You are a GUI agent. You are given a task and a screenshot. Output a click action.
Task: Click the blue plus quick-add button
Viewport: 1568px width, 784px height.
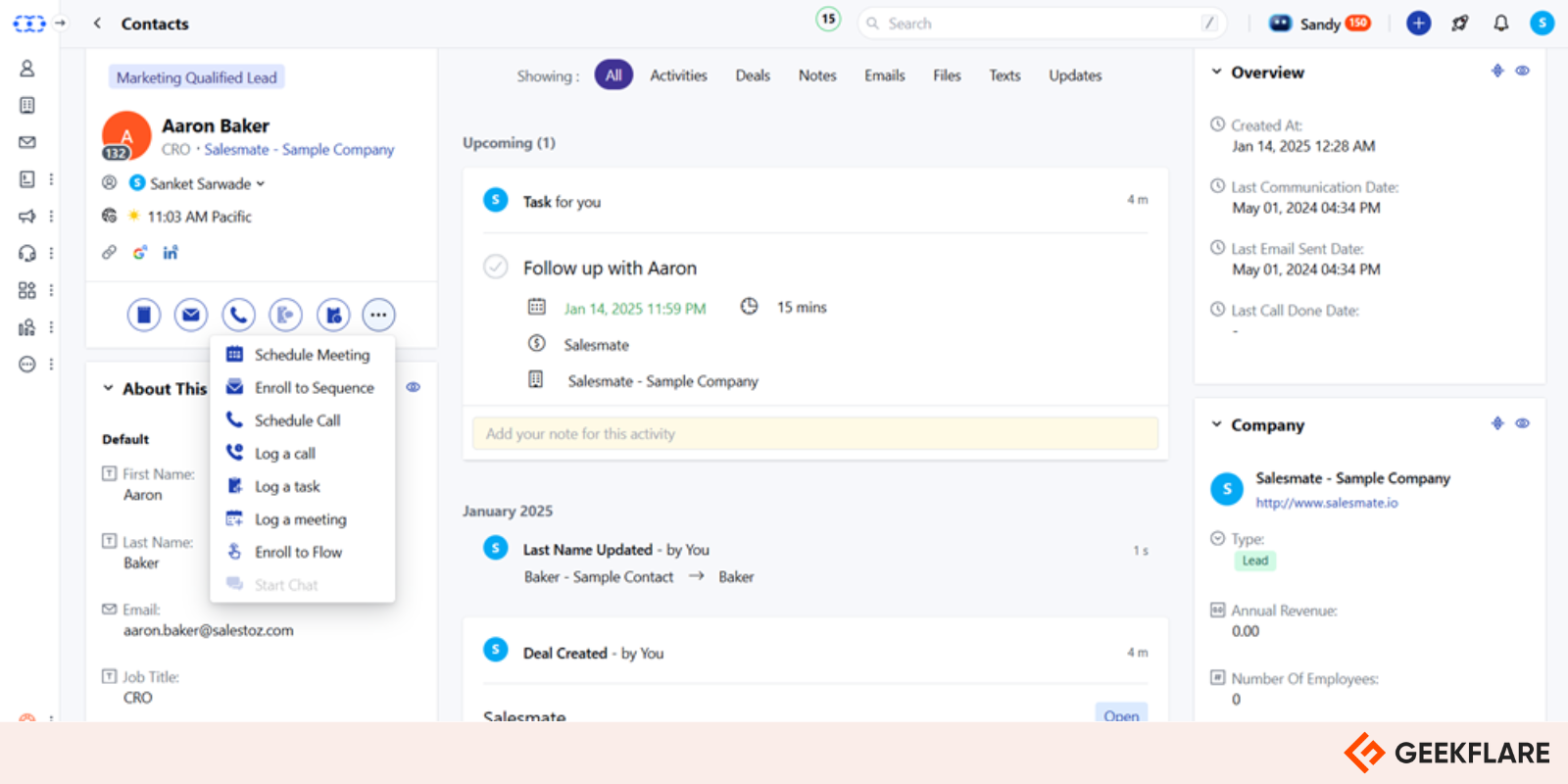pos(1418,23)
